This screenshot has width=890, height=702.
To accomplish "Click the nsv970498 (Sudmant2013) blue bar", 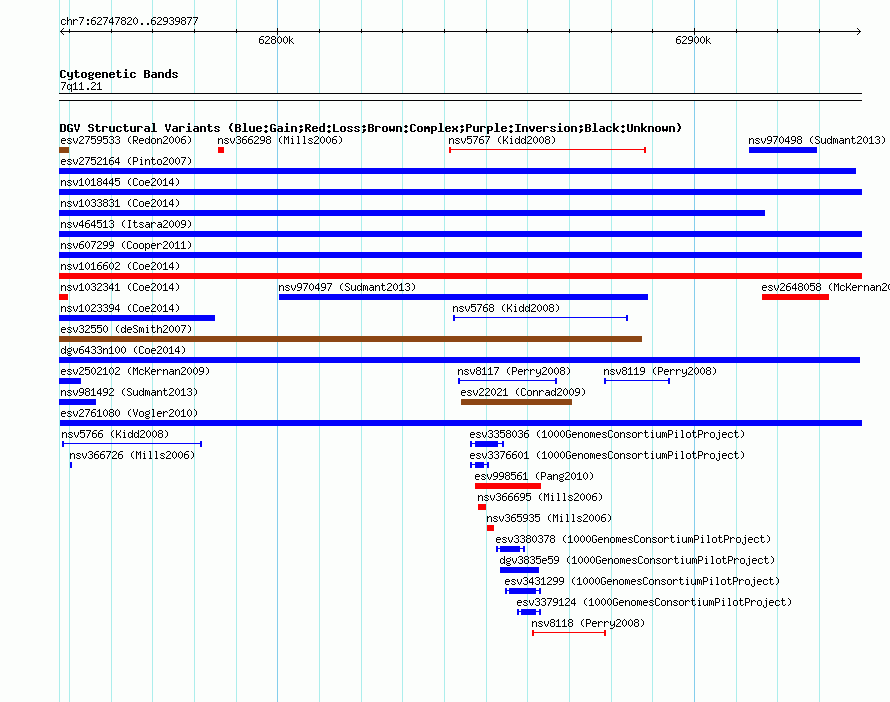I will [783, 150].
